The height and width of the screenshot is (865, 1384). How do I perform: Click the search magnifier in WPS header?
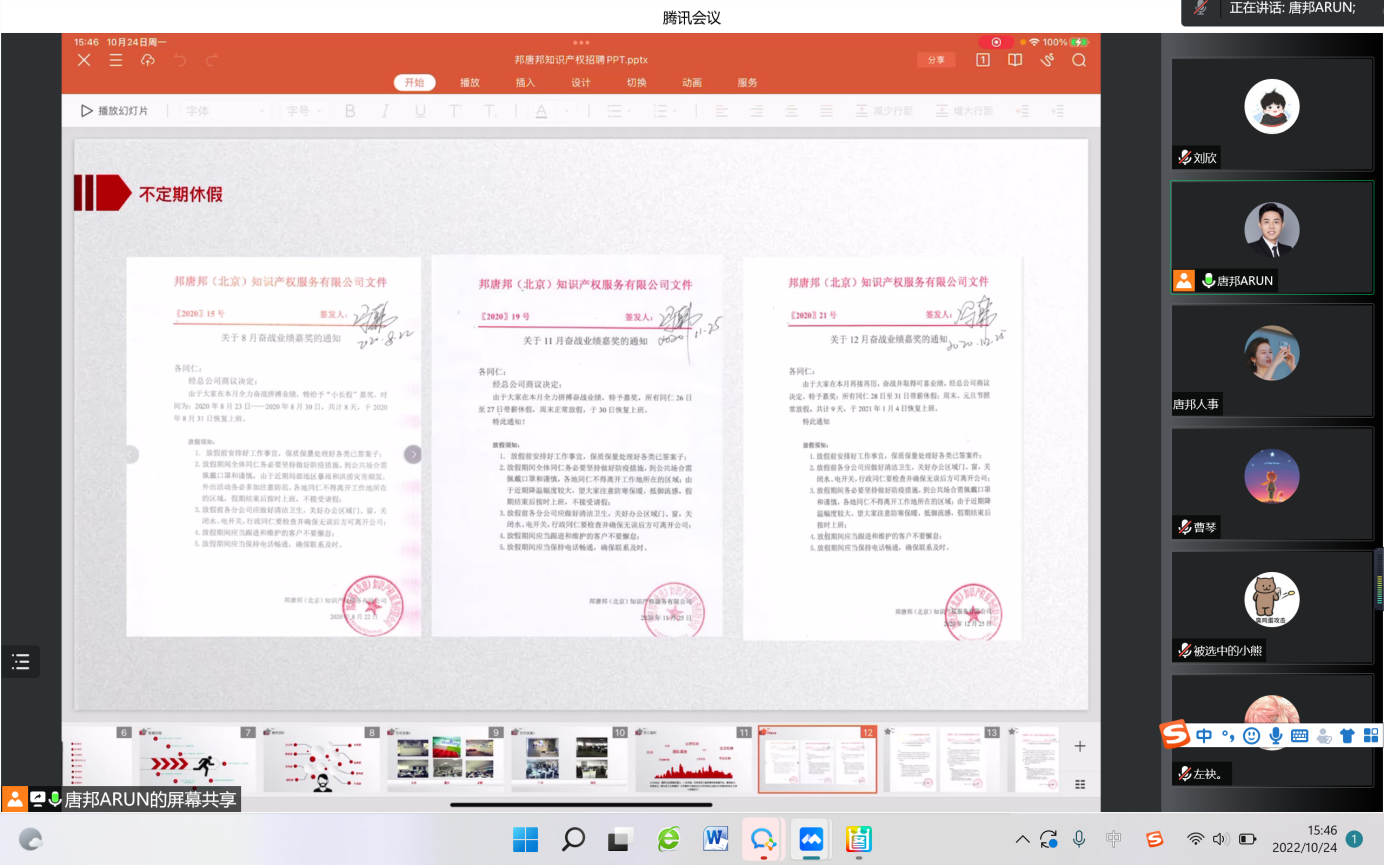point(1079,60)
